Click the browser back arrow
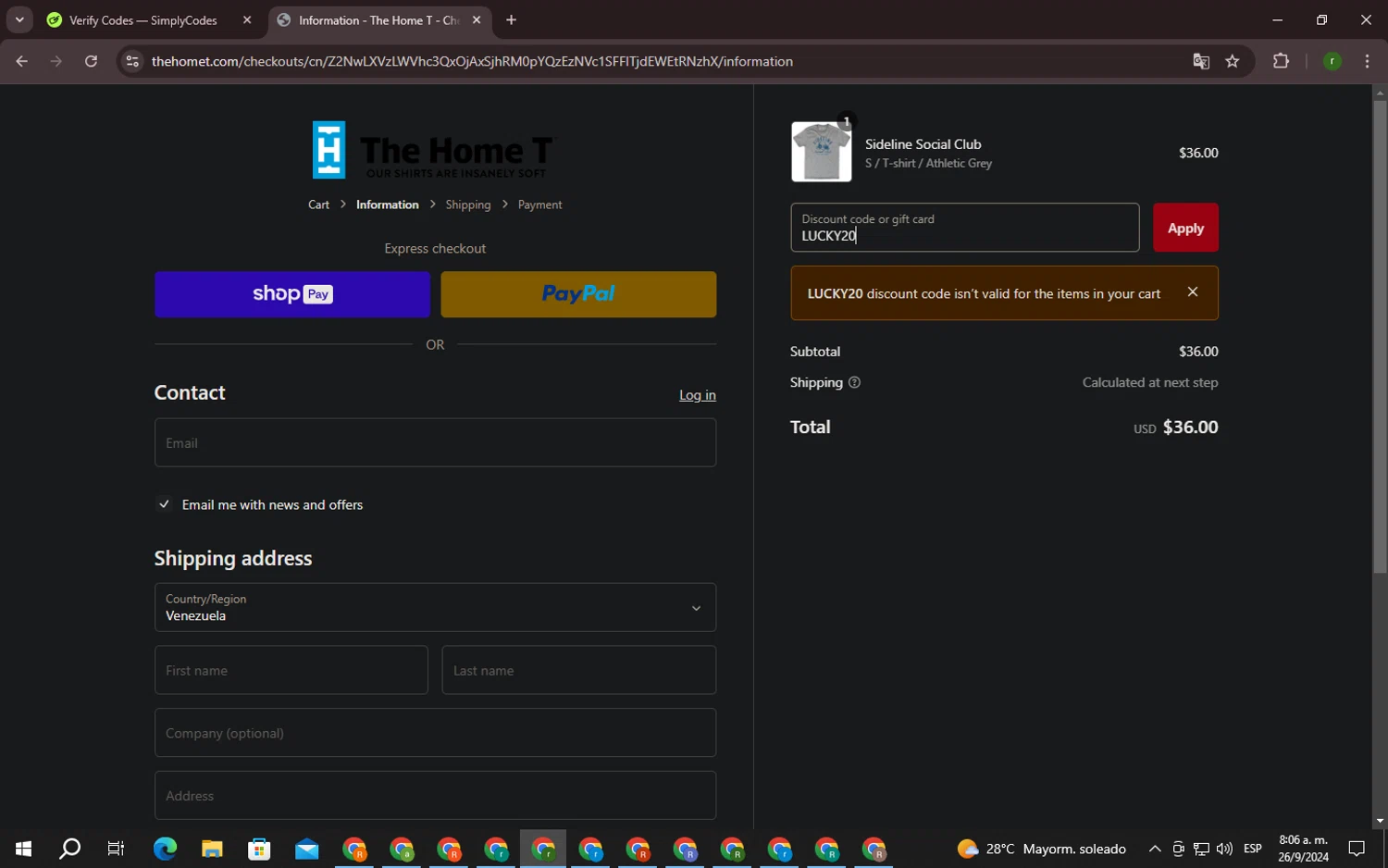 pyautogui.click(x=22, y=61)
